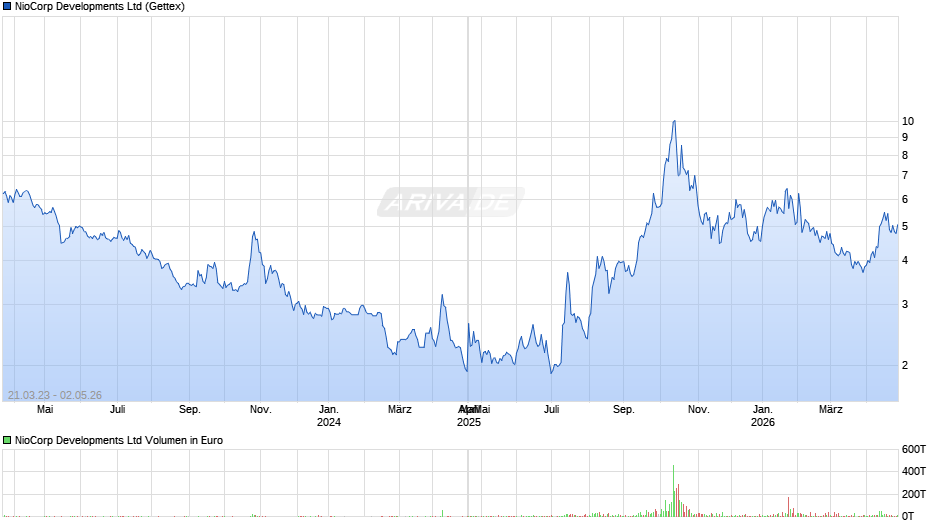Click the NioCorp Developments Ltd Volumen in Euro label
The height and width of the screenshot is (526, 940).
tap(119, 440)
